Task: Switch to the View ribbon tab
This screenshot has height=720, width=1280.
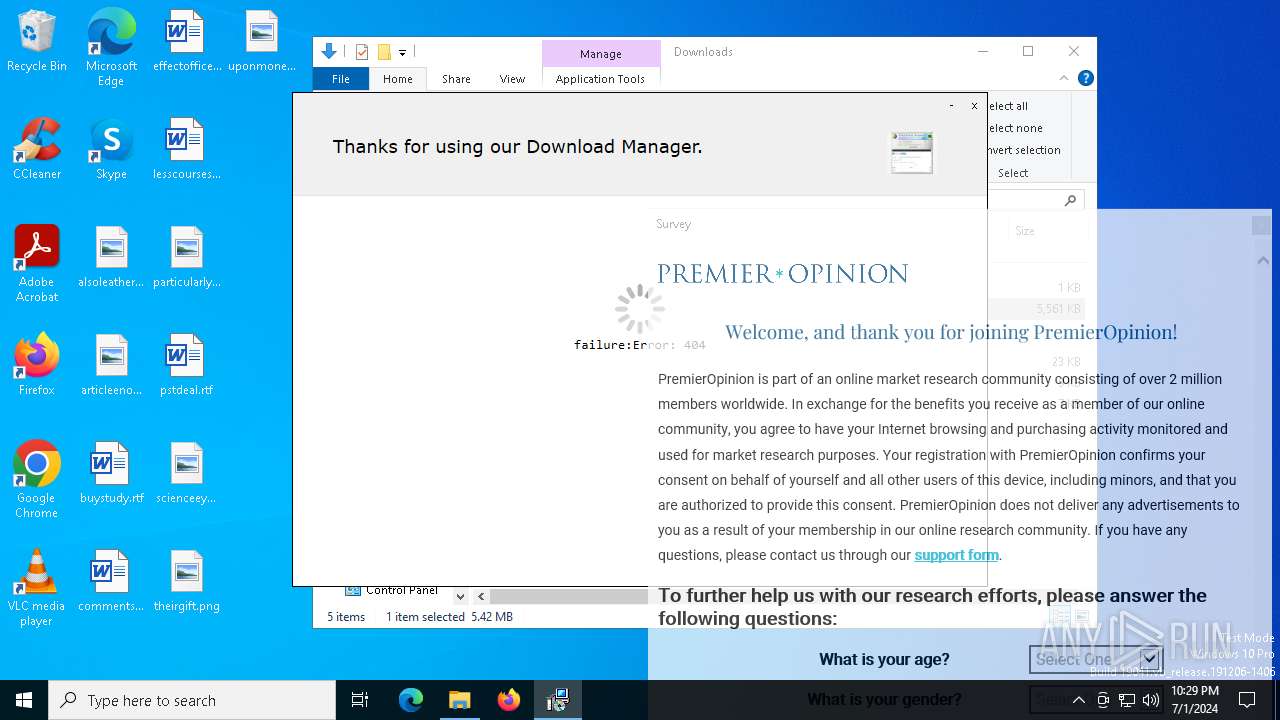Action: (x=512, y=79)
